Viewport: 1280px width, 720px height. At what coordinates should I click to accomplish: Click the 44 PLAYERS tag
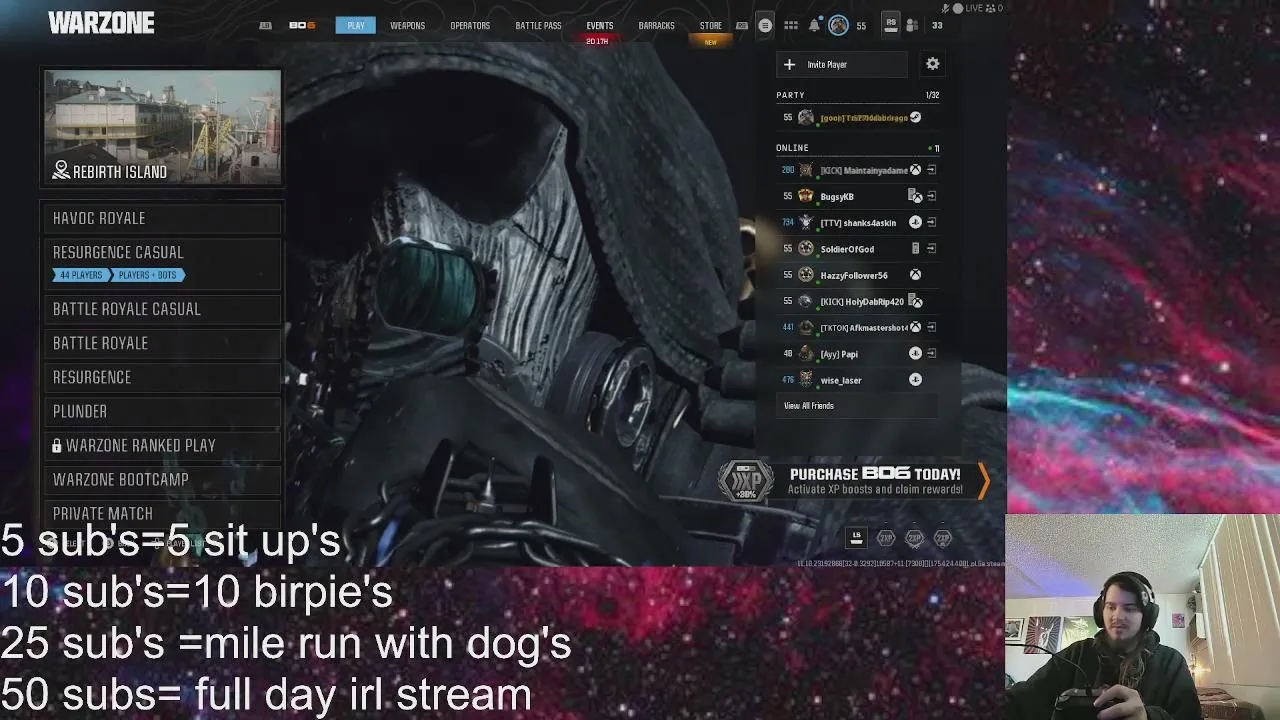81,275
